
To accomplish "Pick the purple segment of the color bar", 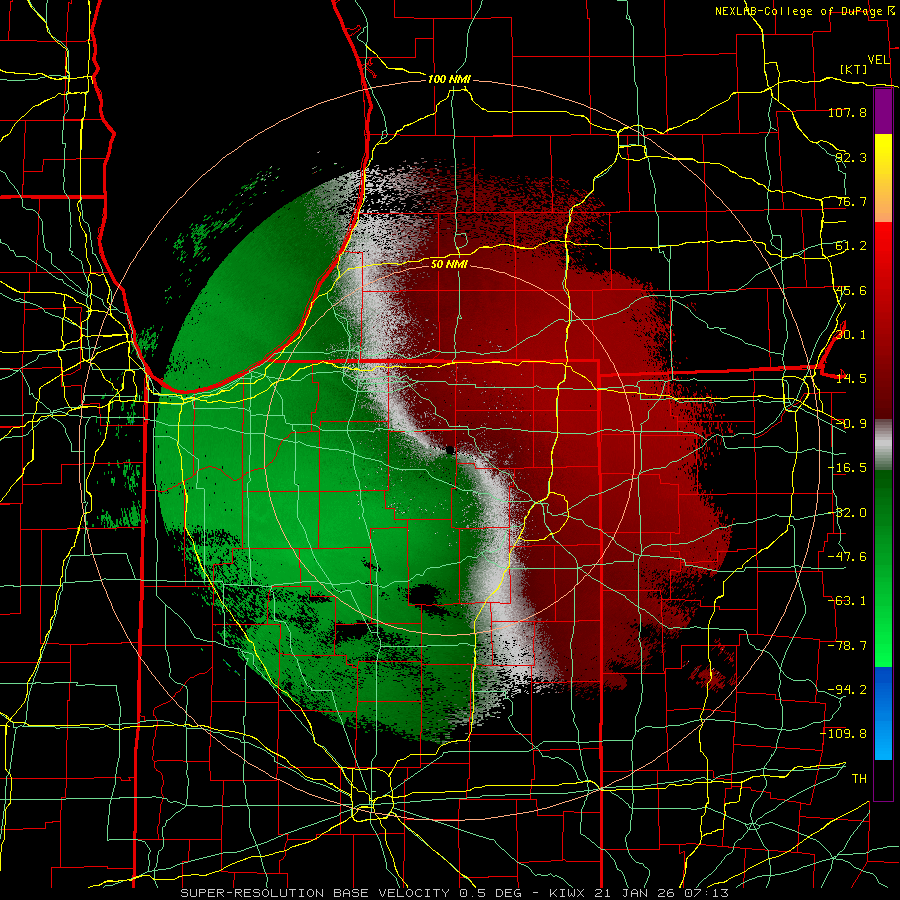I will (883, 112).
